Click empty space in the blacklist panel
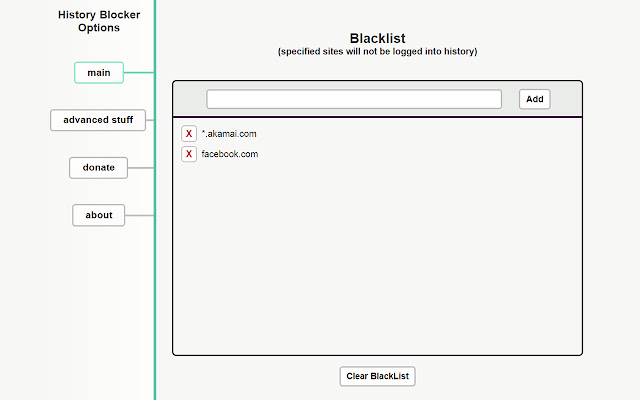Screen dimensions: 640x400 pyautogui.click(x=377, y=260)
